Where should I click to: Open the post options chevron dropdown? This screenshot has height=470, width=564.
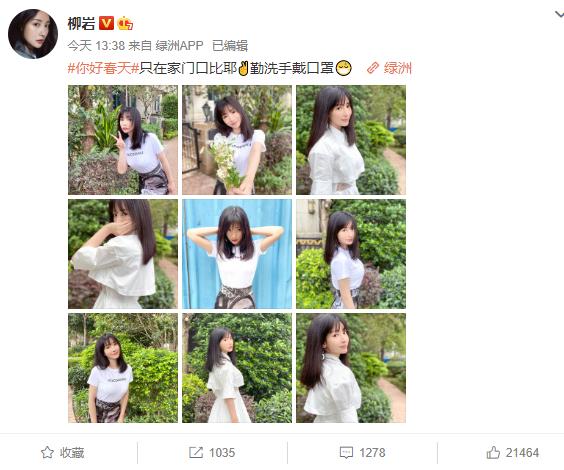pos(559,15)
